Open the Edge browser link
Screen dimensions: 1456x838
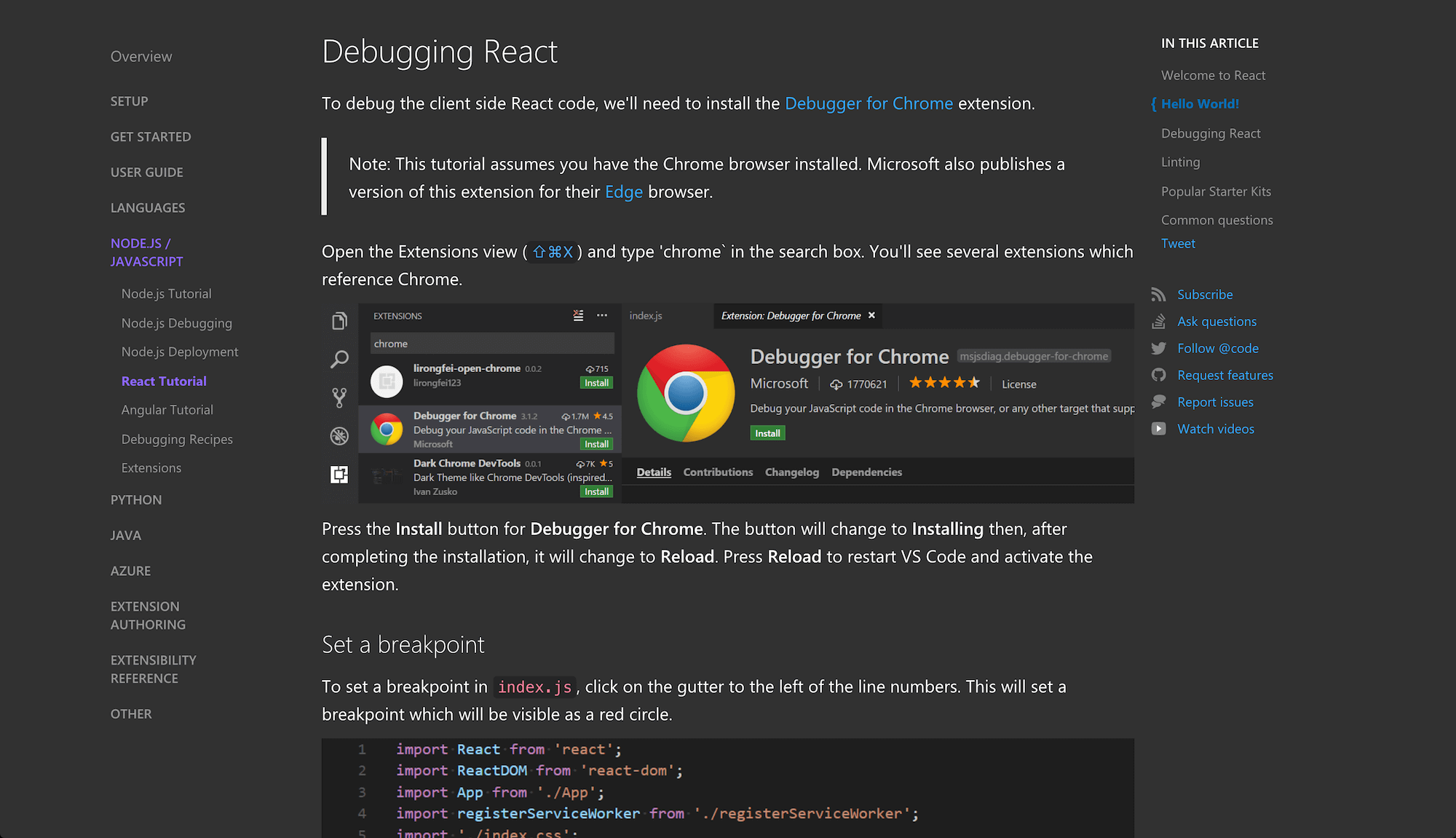[x=623, y=191]
